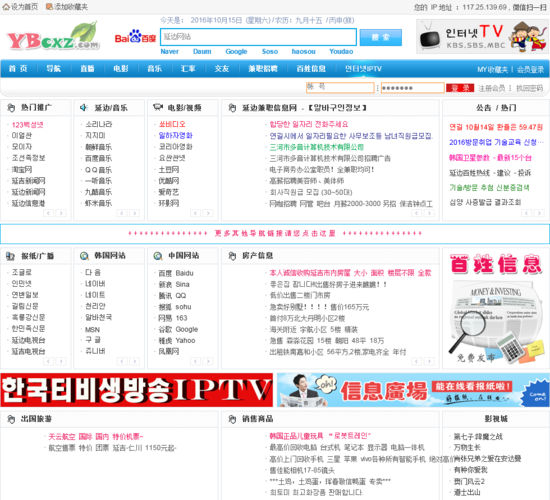Screen dimensions: 550x500
Task: Click the icon beside 销售商品 header
Action: 232,419
